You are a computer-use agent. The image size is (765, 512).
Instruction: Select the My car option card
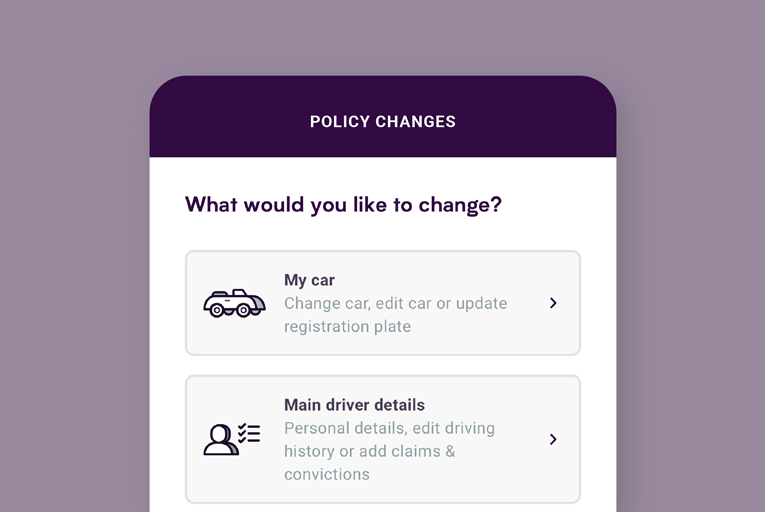point(383,303)
